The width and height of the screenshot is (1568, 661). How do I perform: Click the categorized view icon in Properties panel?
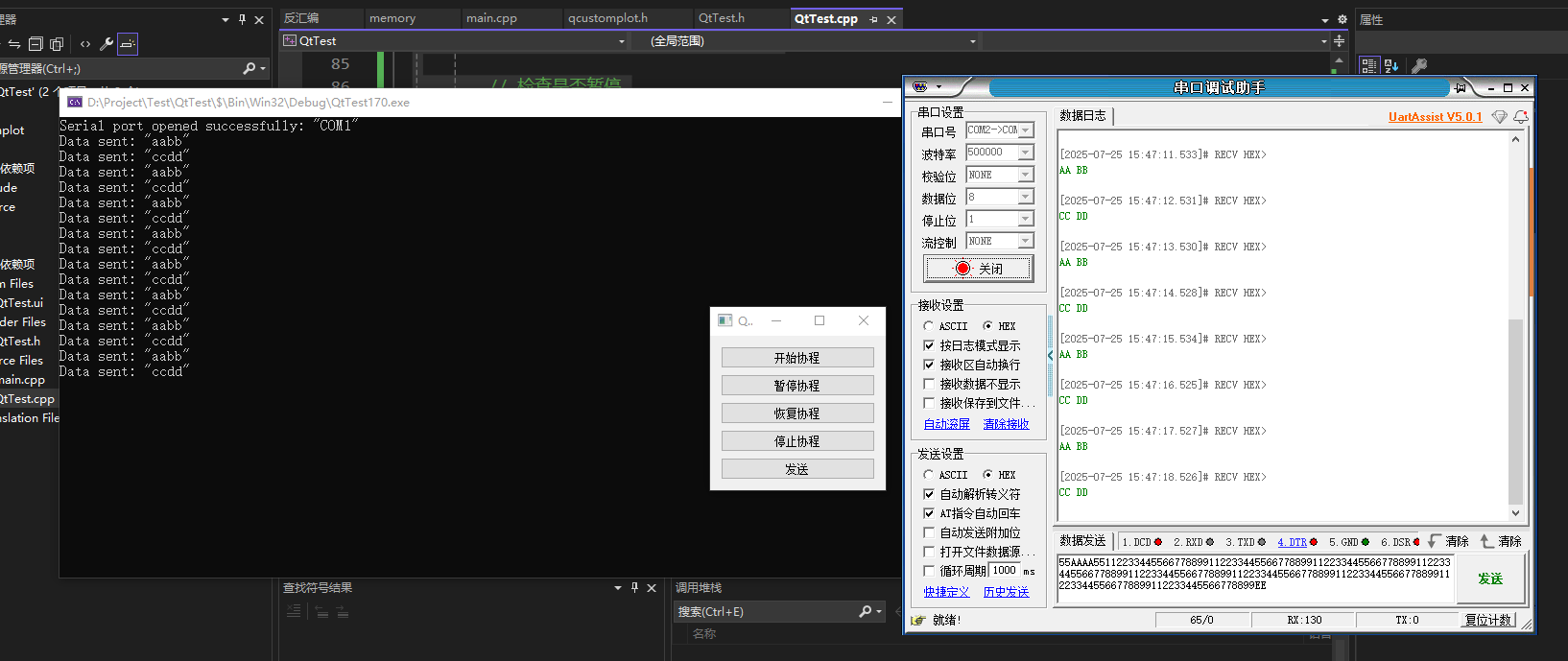(x=1368, y=65)
